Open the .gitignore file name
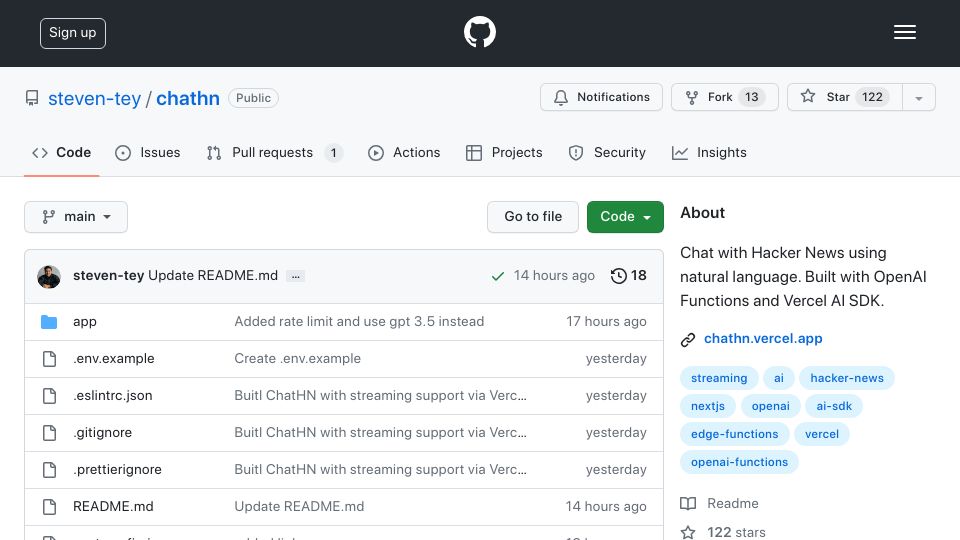The width and height of the screenshot is (960, 540). coord(102,433)
